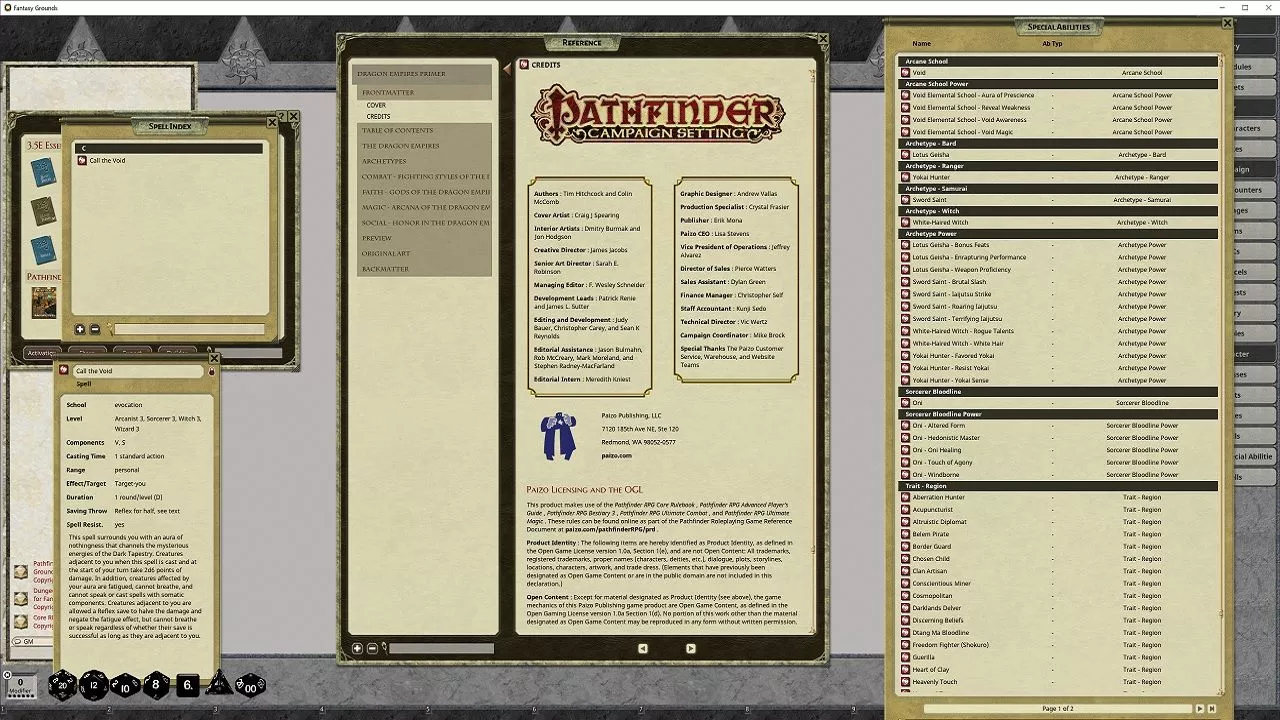Open the Belem Pirate link icon
The height and width of the screenshot is (720, 1280).
905,534
